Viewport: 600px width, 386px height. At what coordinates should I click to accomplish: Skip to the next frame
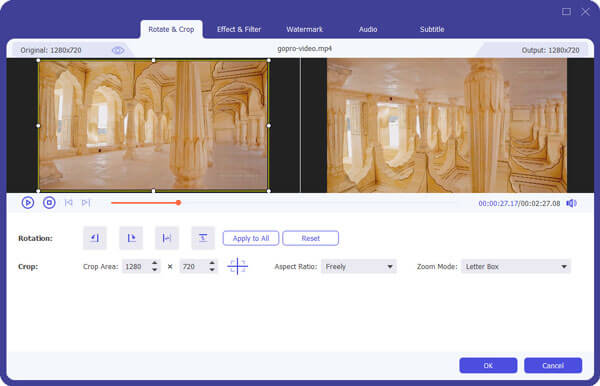point(86,203)
